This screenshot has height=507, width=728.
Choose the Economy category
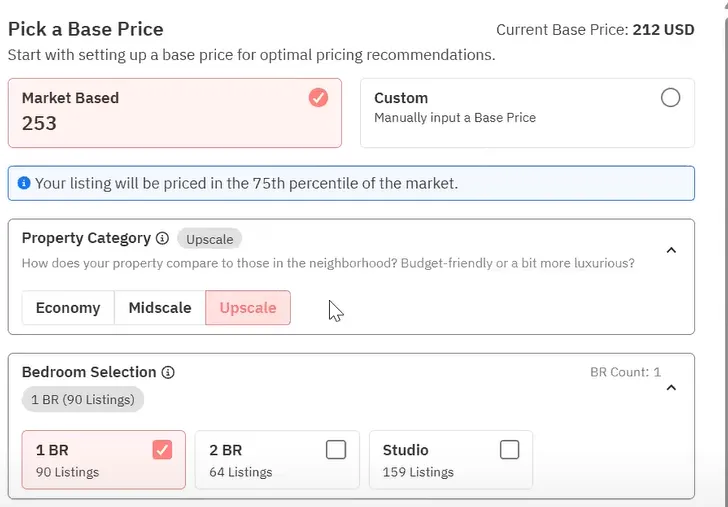tap(68, 308)
